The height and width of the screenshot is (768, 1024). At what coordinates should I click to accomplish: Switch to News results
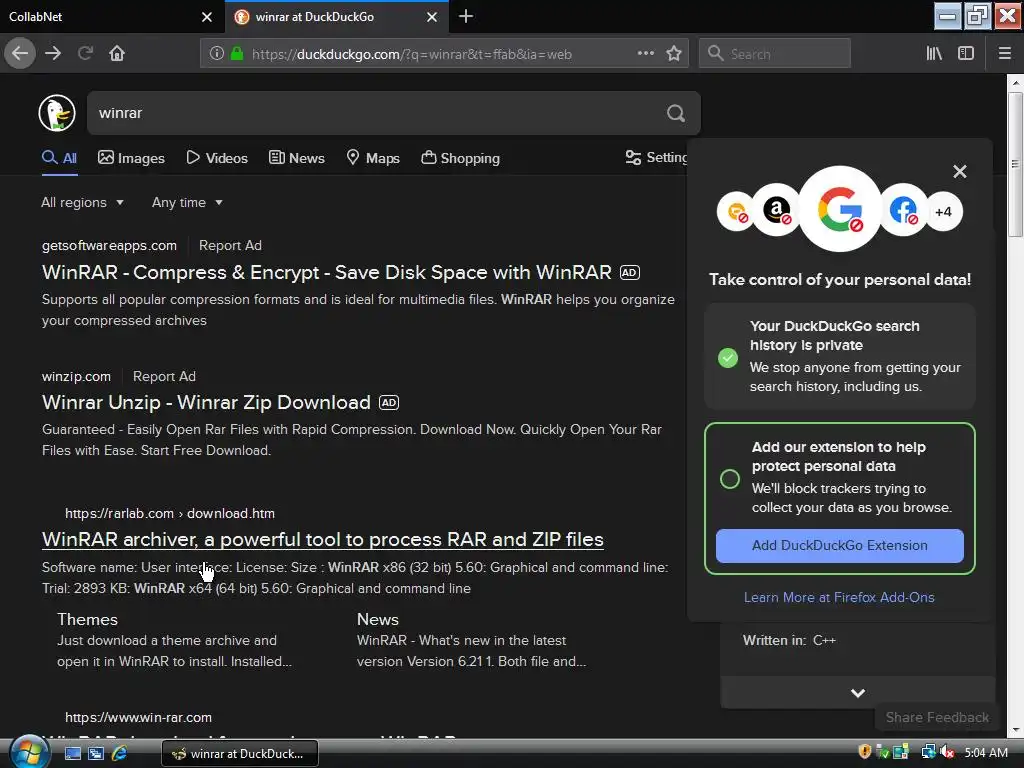click(x=297, y=158)
